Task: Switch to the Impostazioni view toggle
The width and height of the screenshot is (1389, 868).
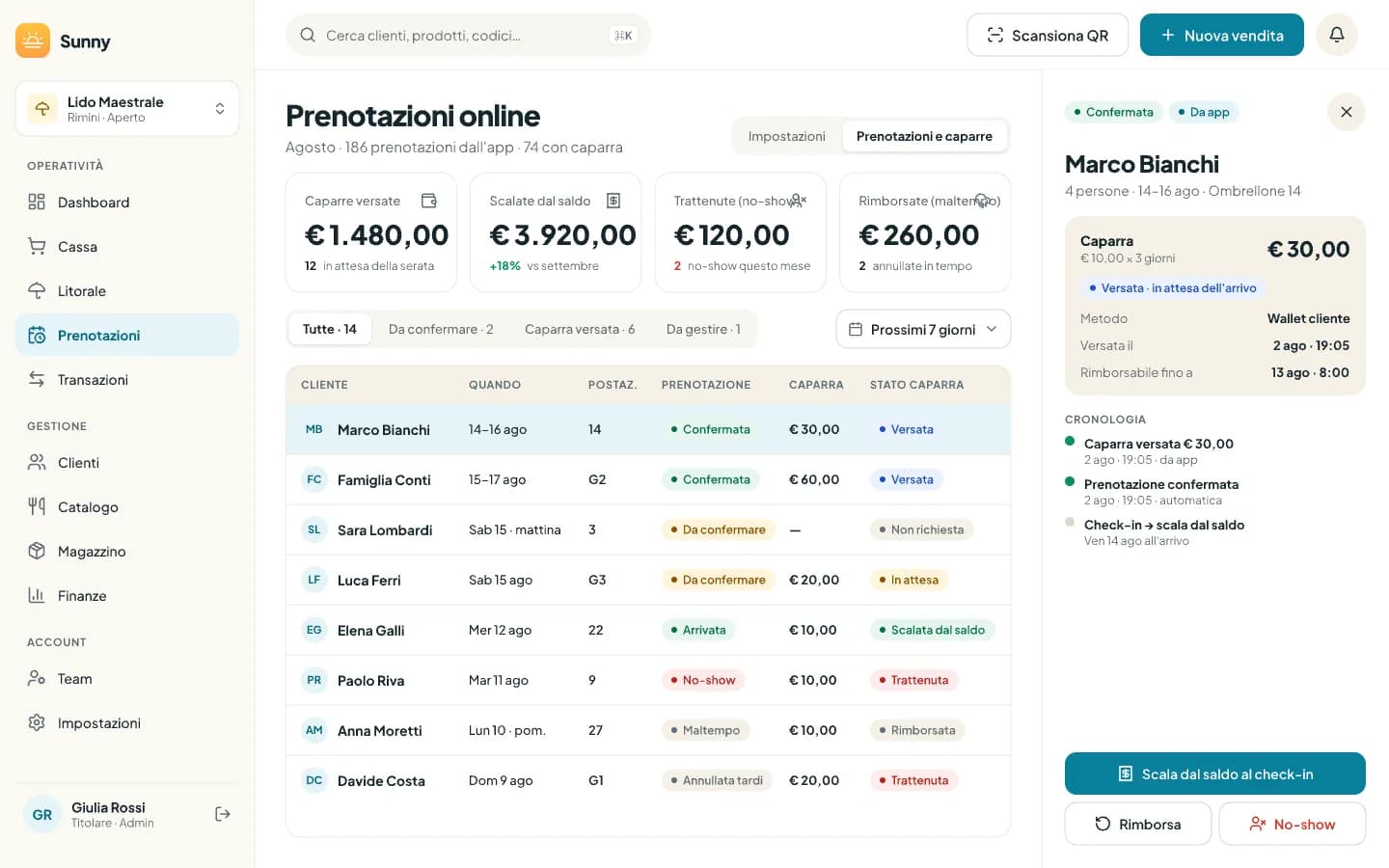Action: point(787,136)
